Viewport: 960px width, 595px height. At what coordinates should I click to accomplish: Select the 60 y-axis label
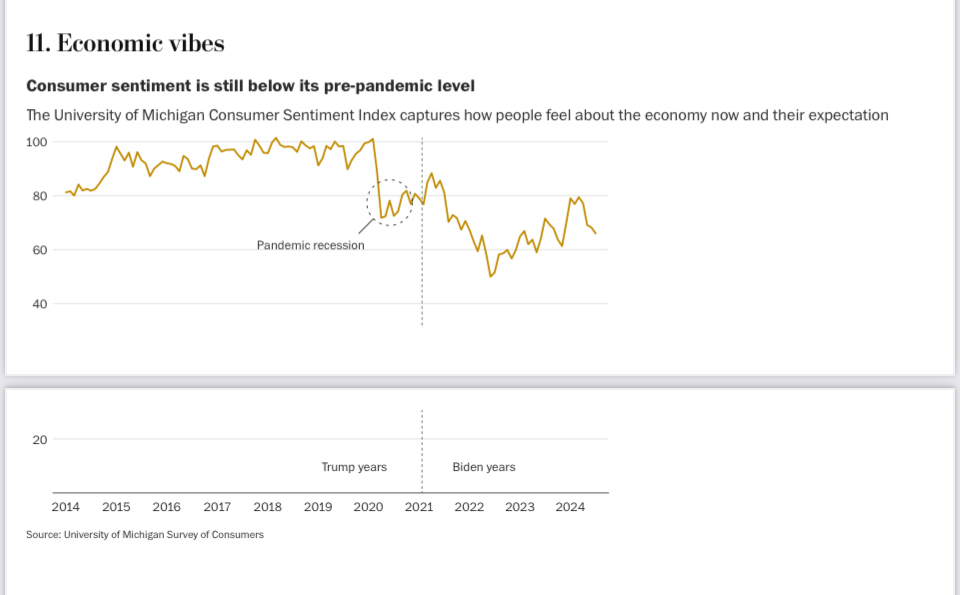[x=40, y=250]
